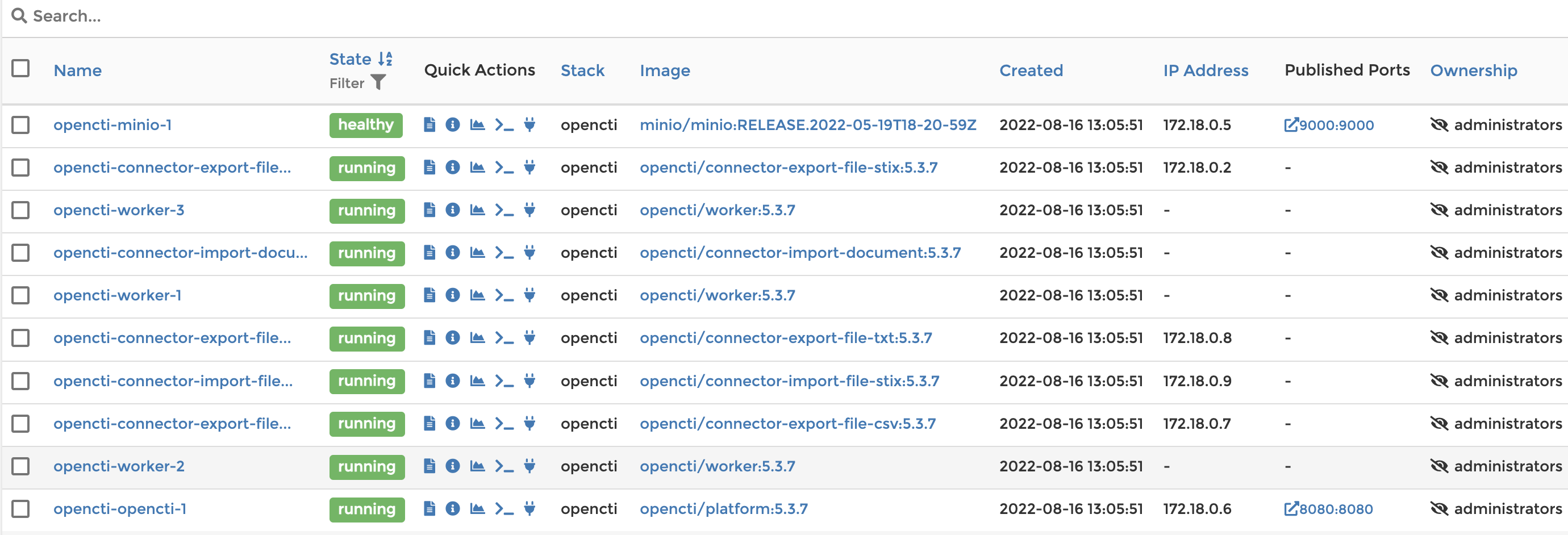Image resolution: width=1568 pixels, height=535 pixels.
Task: Sort containers by the Created column
Action: [x=1031, y=70]
